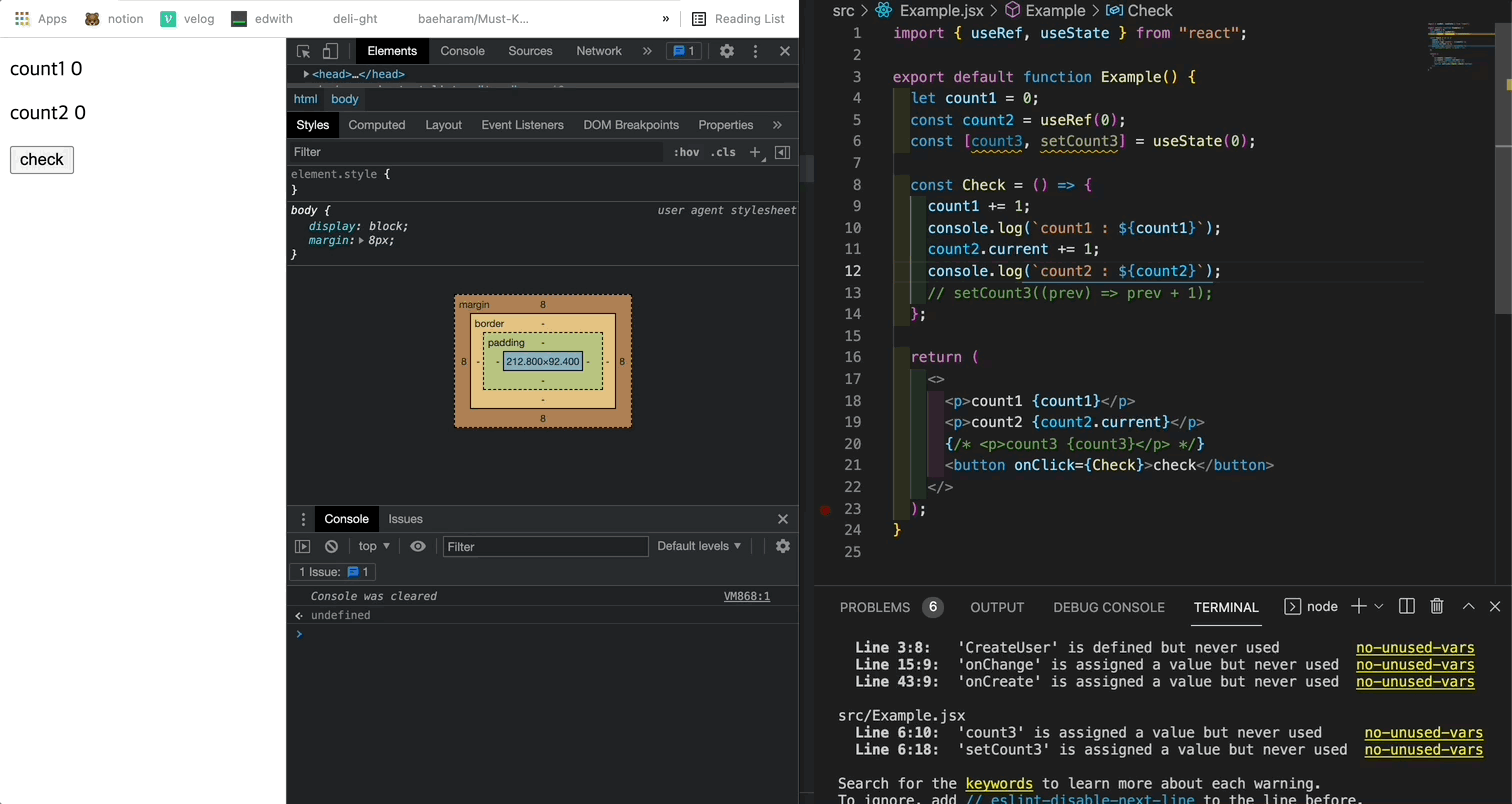1512x804 pixels.
Task: Open the Issues tab in the drawer
Action: pos(405,519)
